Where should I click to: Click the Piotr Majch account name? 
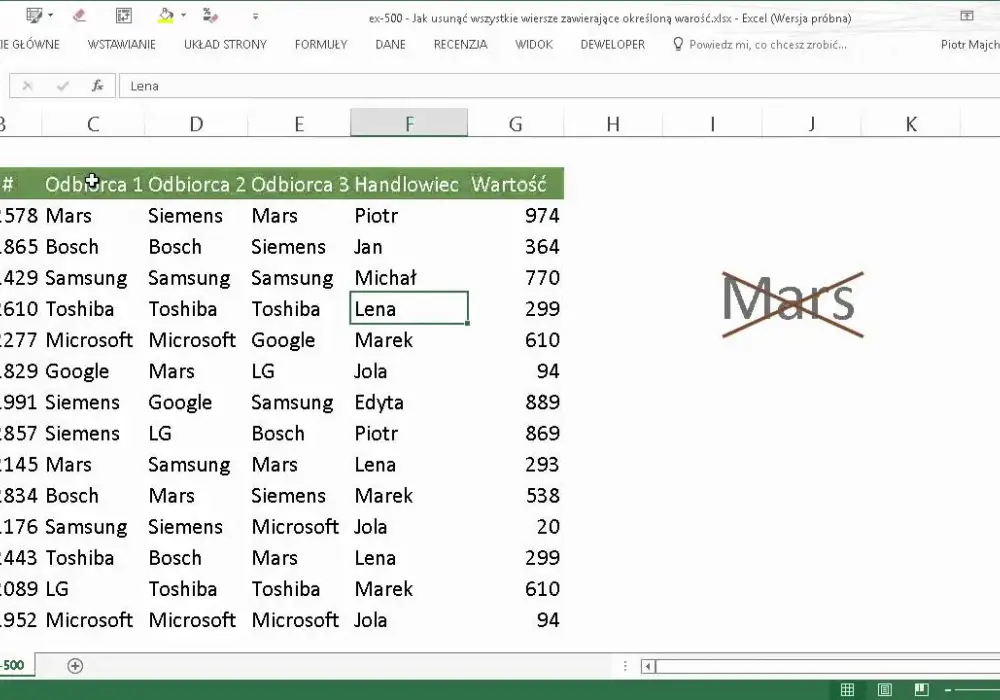pyautogui.click(x=970, y=45)
